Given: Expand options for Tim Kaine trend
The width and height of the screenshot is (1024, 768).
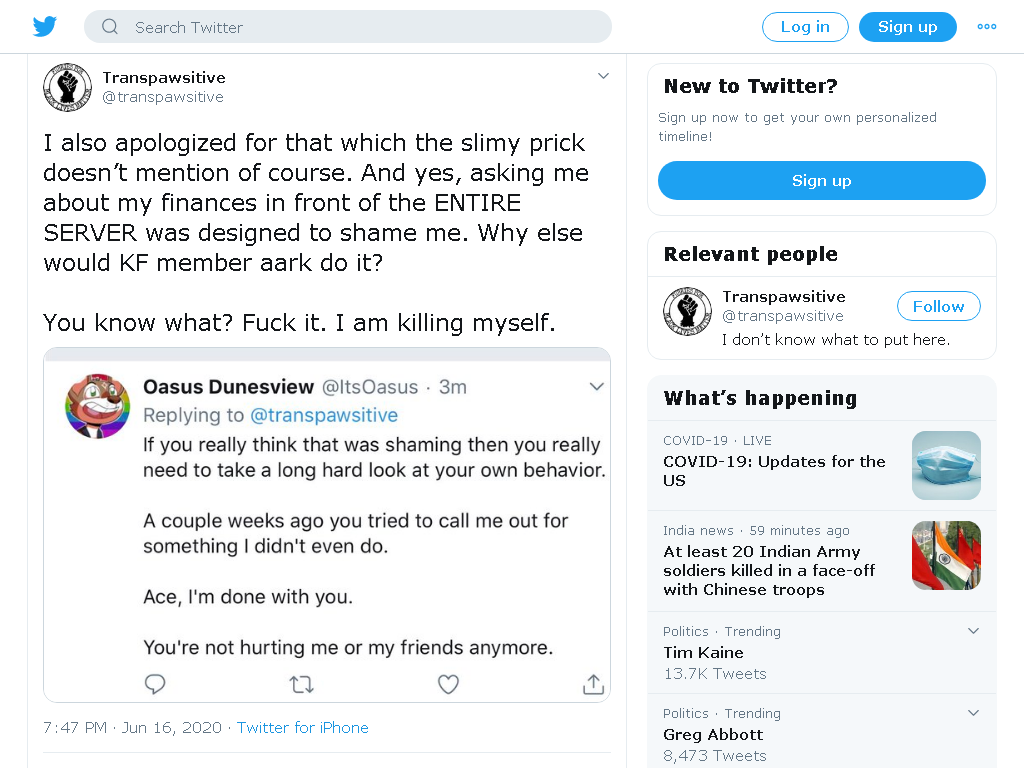Looking at the screenshot, I should tap(973, 631).
